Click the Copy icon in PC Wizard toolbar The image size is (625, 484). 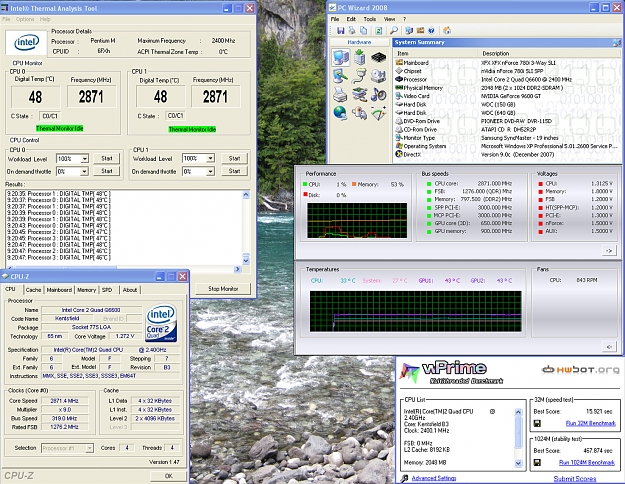(x=364, y=30)
